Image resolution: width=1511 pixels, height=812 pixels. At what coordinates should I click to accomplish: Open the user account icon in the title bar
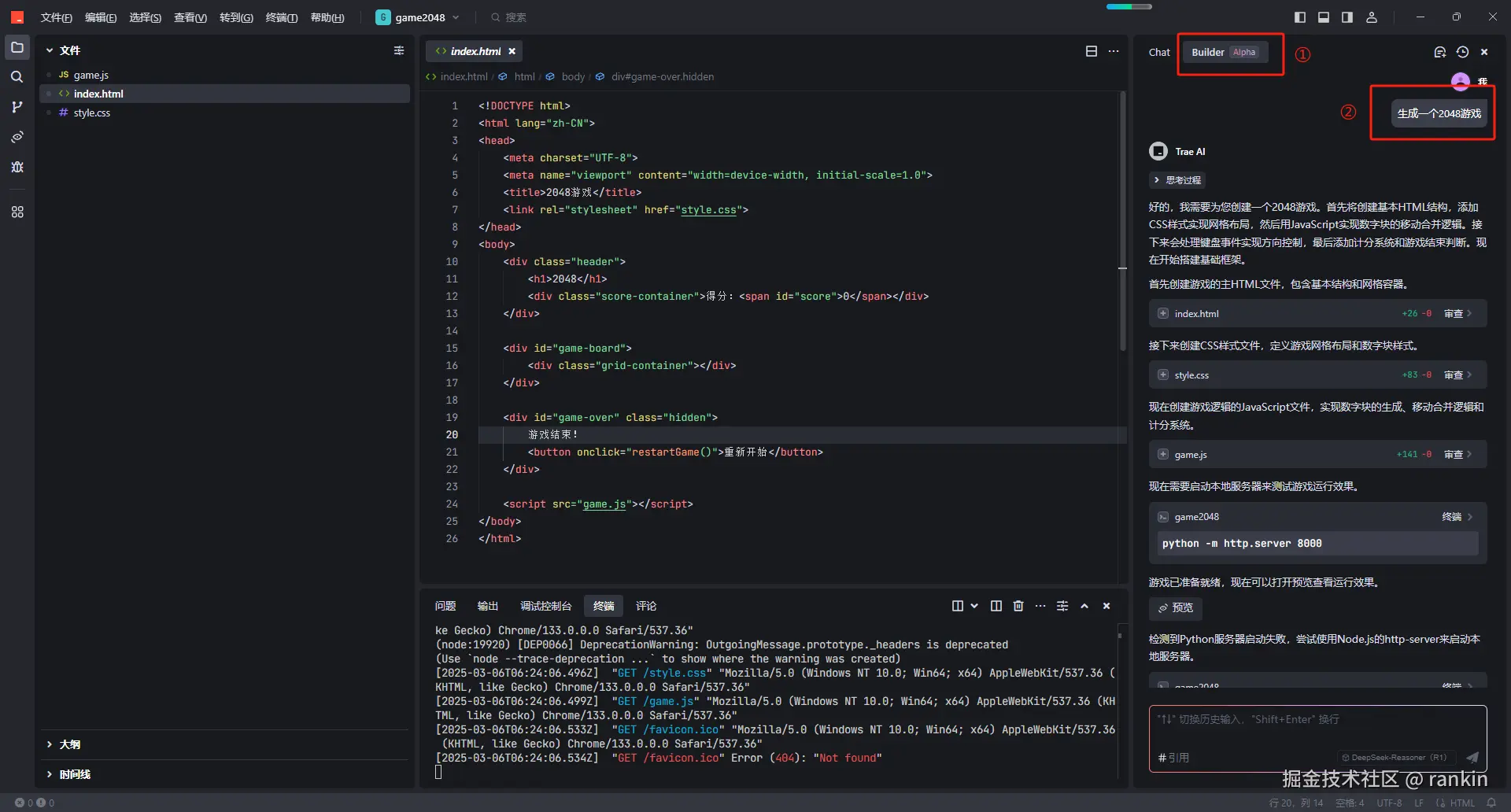[1372, 17]
